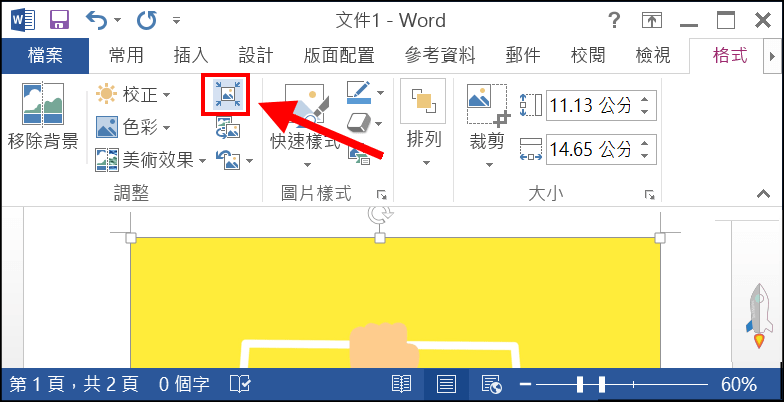Click the Compress Pictures icon
This screenshot has width=784, height=402.
point(228,94)
